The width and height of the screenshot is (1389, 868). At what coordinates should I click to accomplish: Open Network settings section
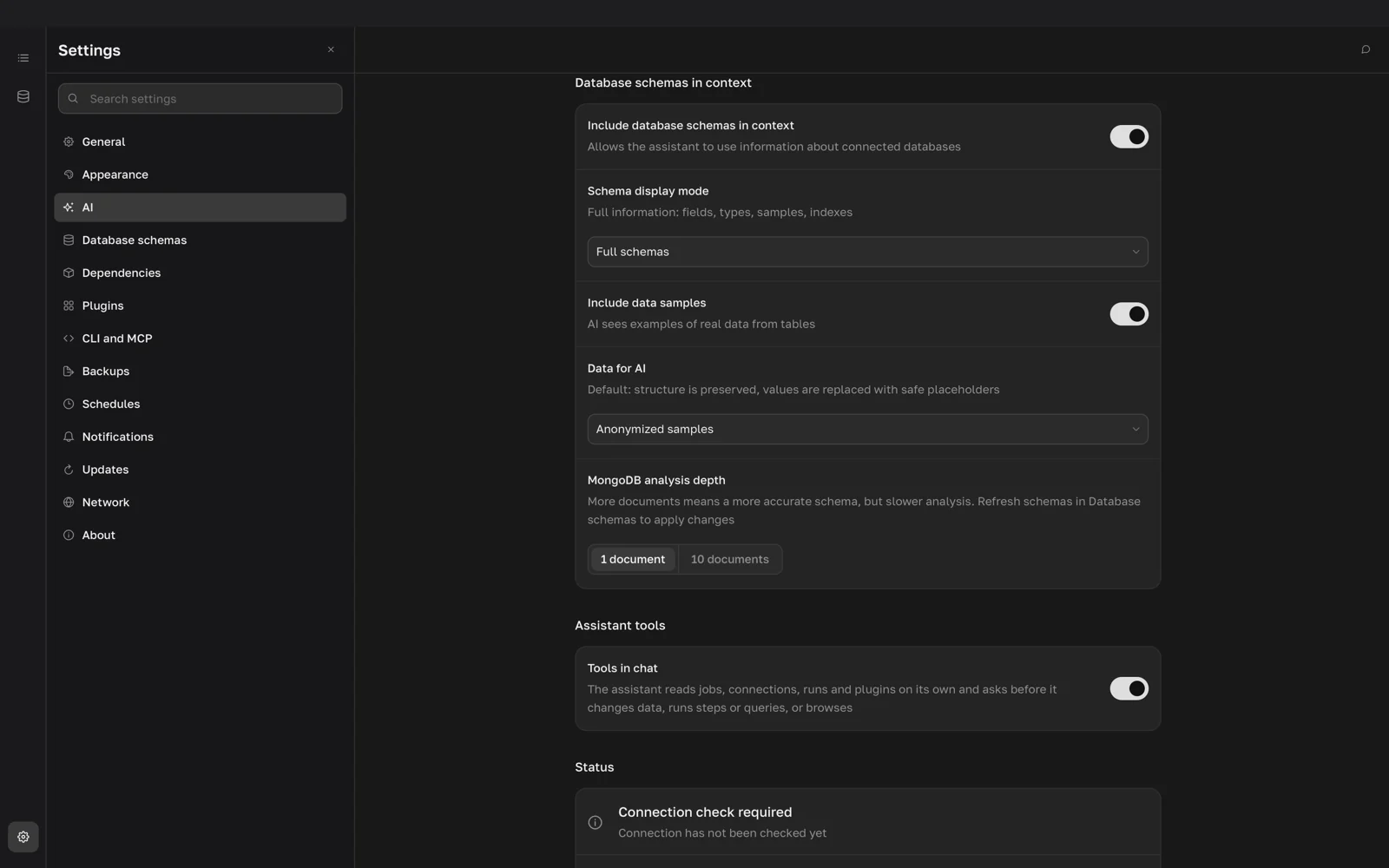[x=200, y=502]
